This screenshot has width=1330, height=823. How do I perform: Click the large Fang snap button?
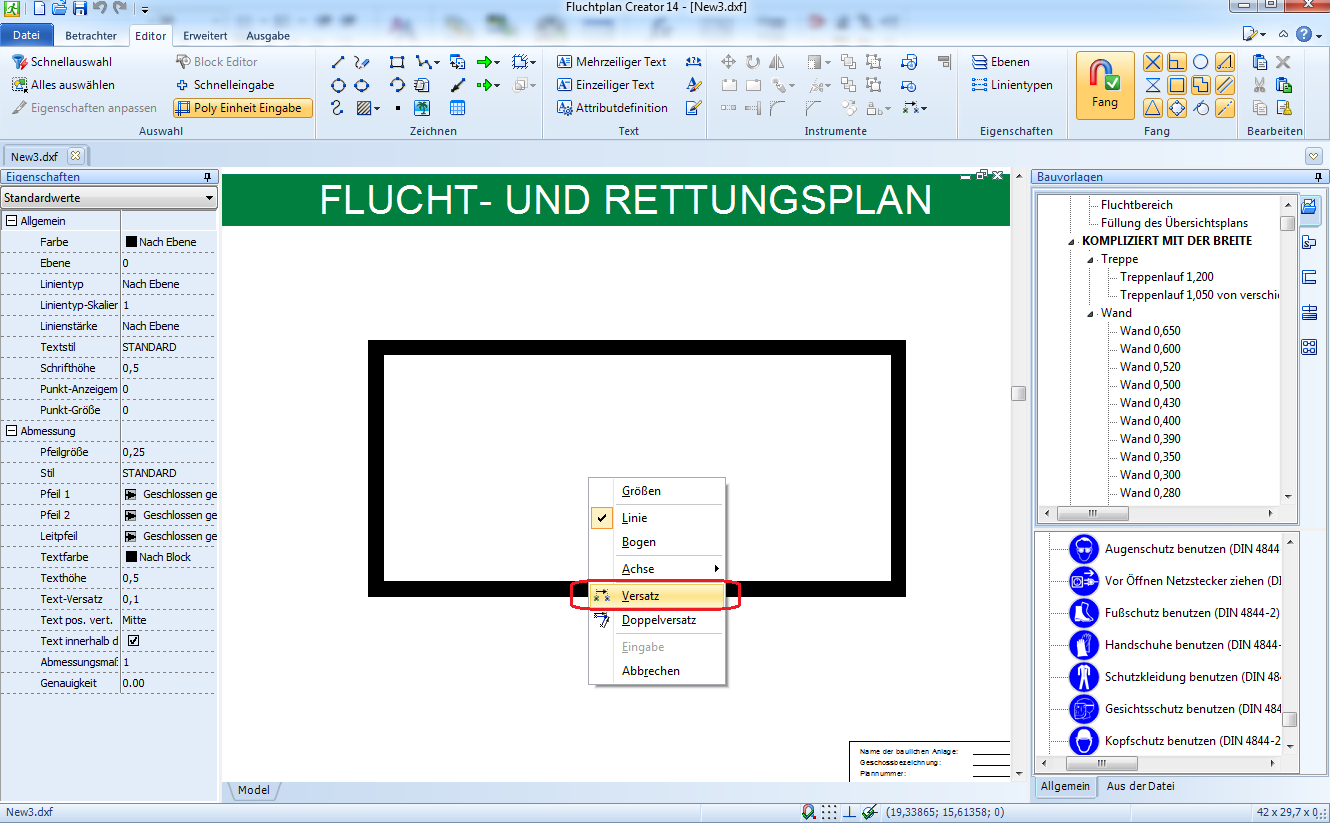(x=1105, y=86)
